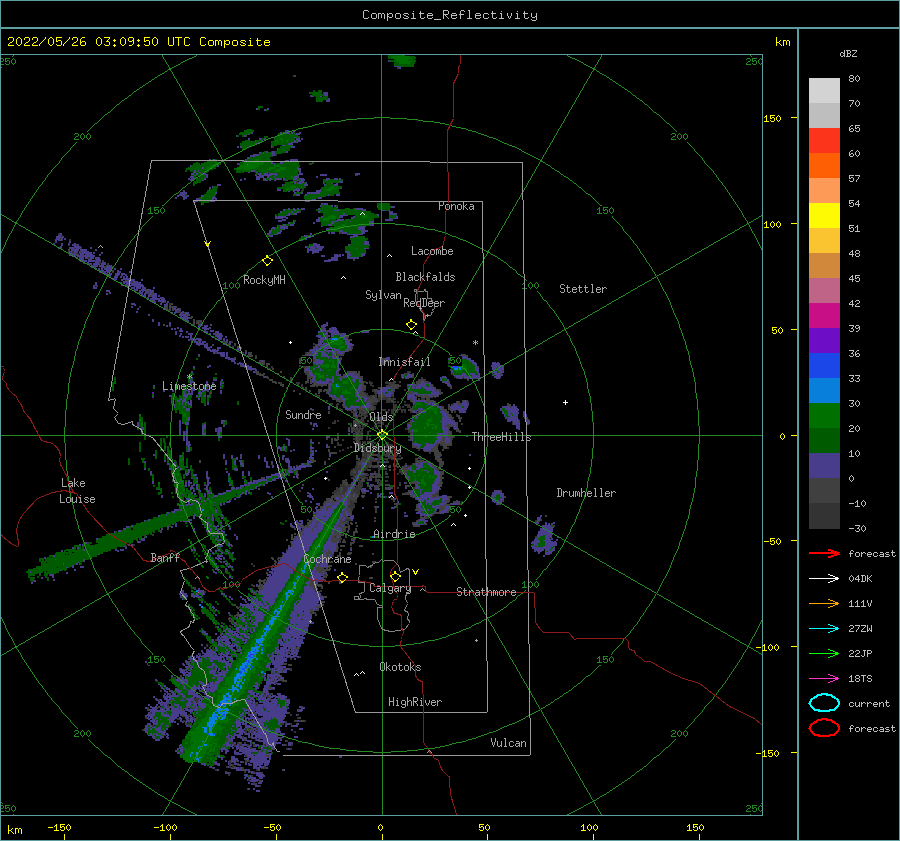The height and width of the screenshot is (841, 900).
Task: Click the green 22JP arrow icon
Action: [824, 653]
